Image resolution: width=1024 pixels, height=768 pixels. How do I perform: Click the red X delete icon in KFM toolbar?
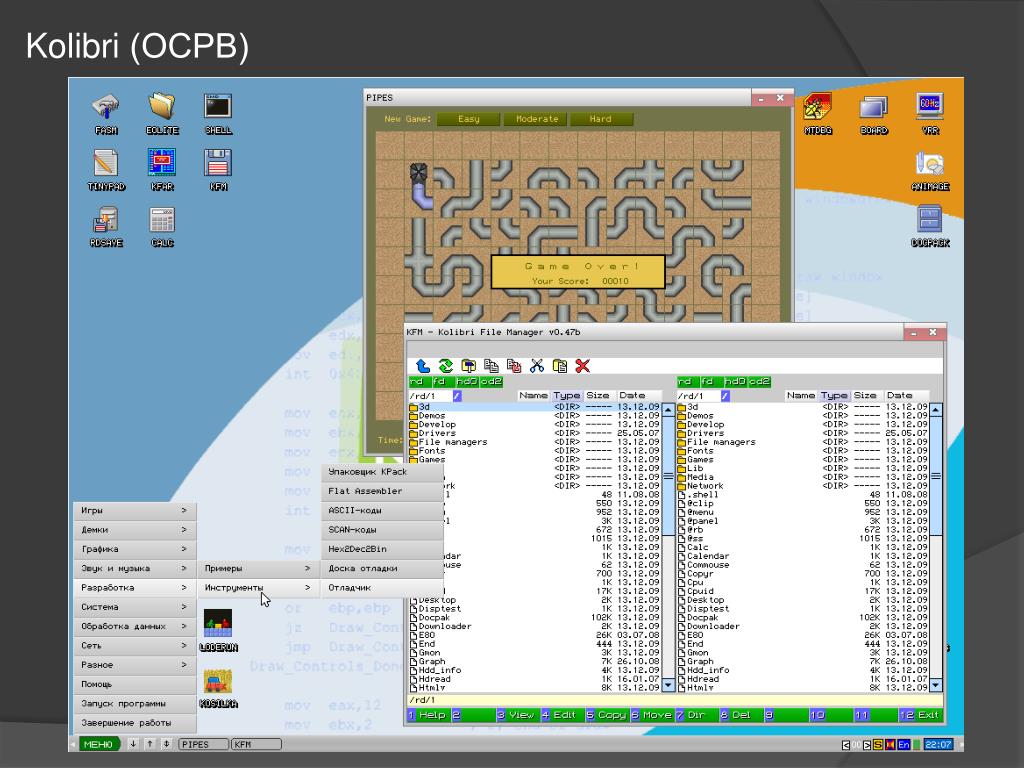pos(583,366)
